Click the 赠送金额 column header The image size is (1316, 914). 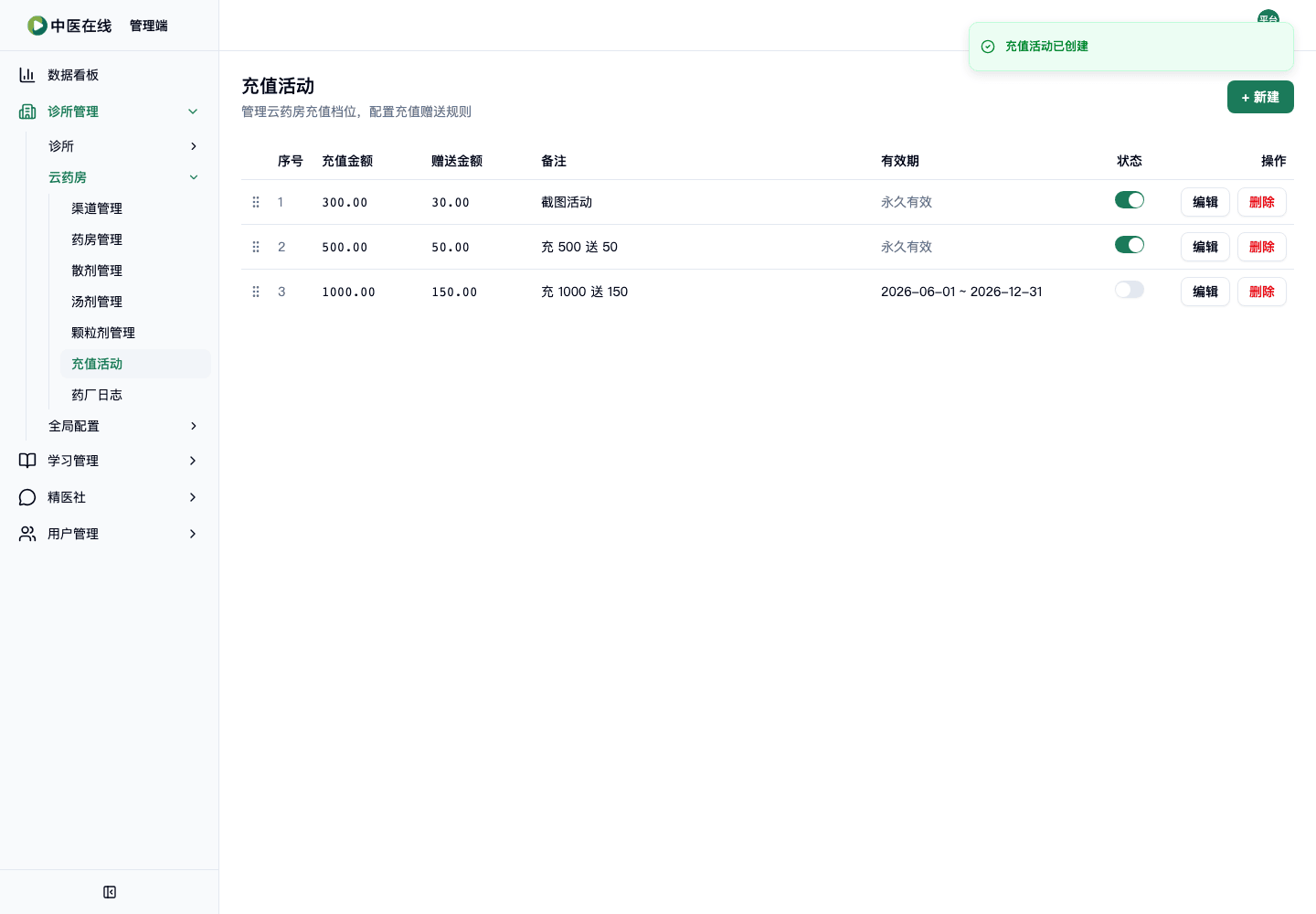tap(457, 161)
